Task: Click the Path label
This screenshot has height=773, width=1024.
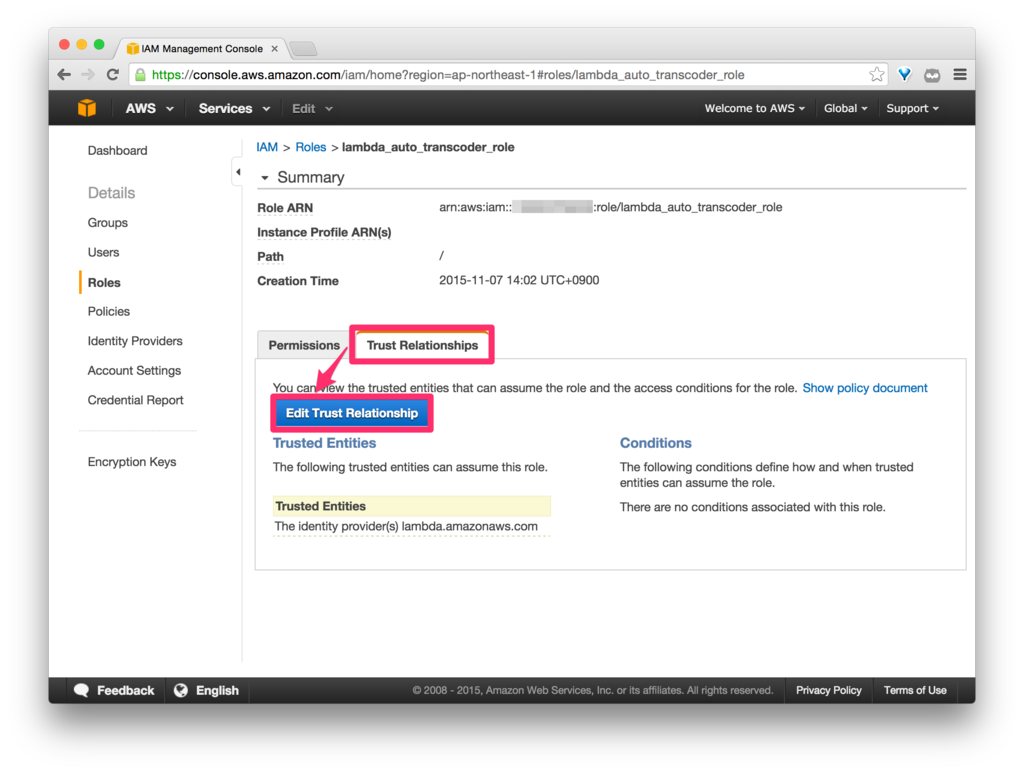Action: click(x=270, y=257)
